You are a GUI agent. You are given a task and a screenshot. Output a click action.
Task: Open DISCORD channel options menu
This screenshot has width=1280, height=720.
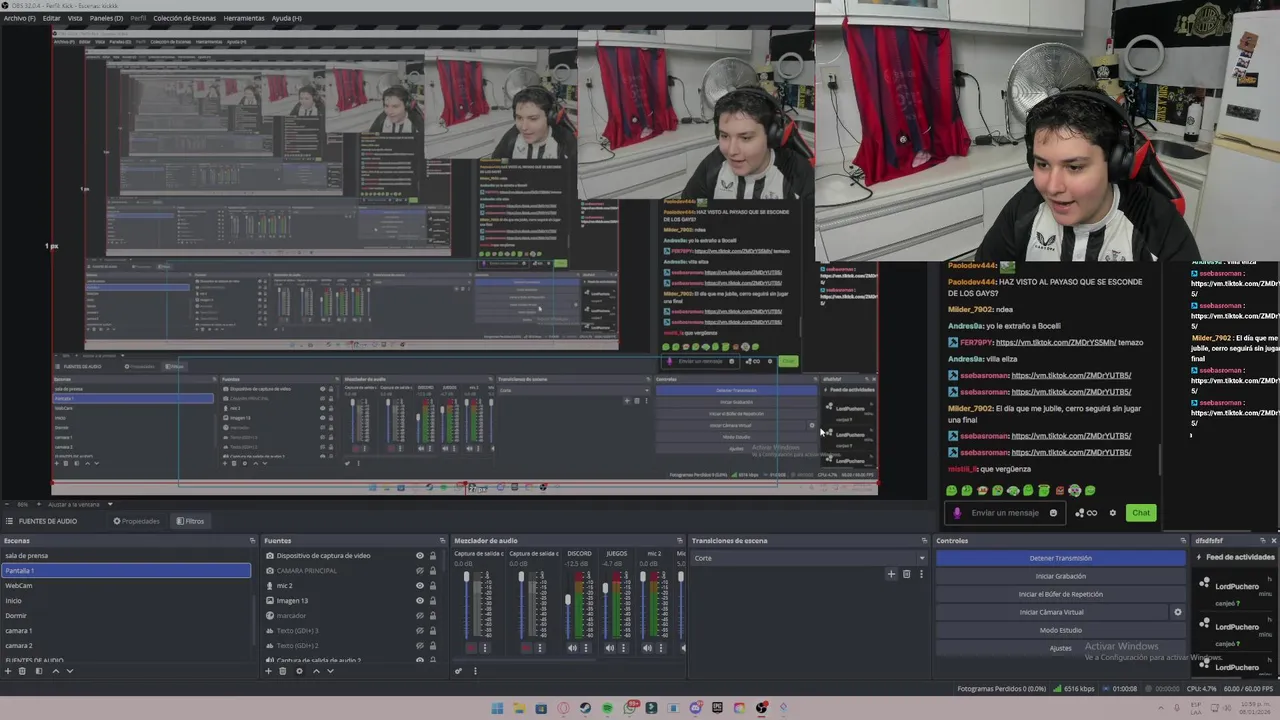(585, 648)
